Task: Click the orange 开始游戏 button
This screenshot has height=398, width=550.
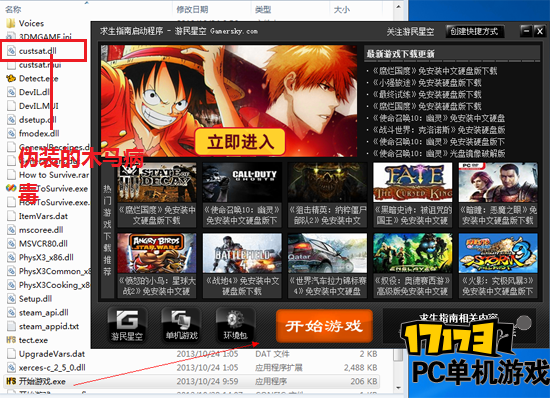Action: click(x=324, y=326)
